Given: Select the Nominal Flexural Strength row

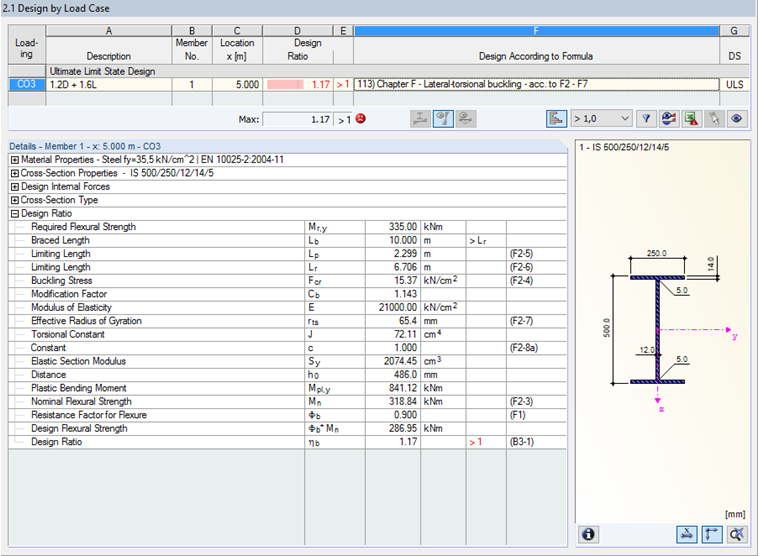Looking at the screenshot, I should pos(287,401).
